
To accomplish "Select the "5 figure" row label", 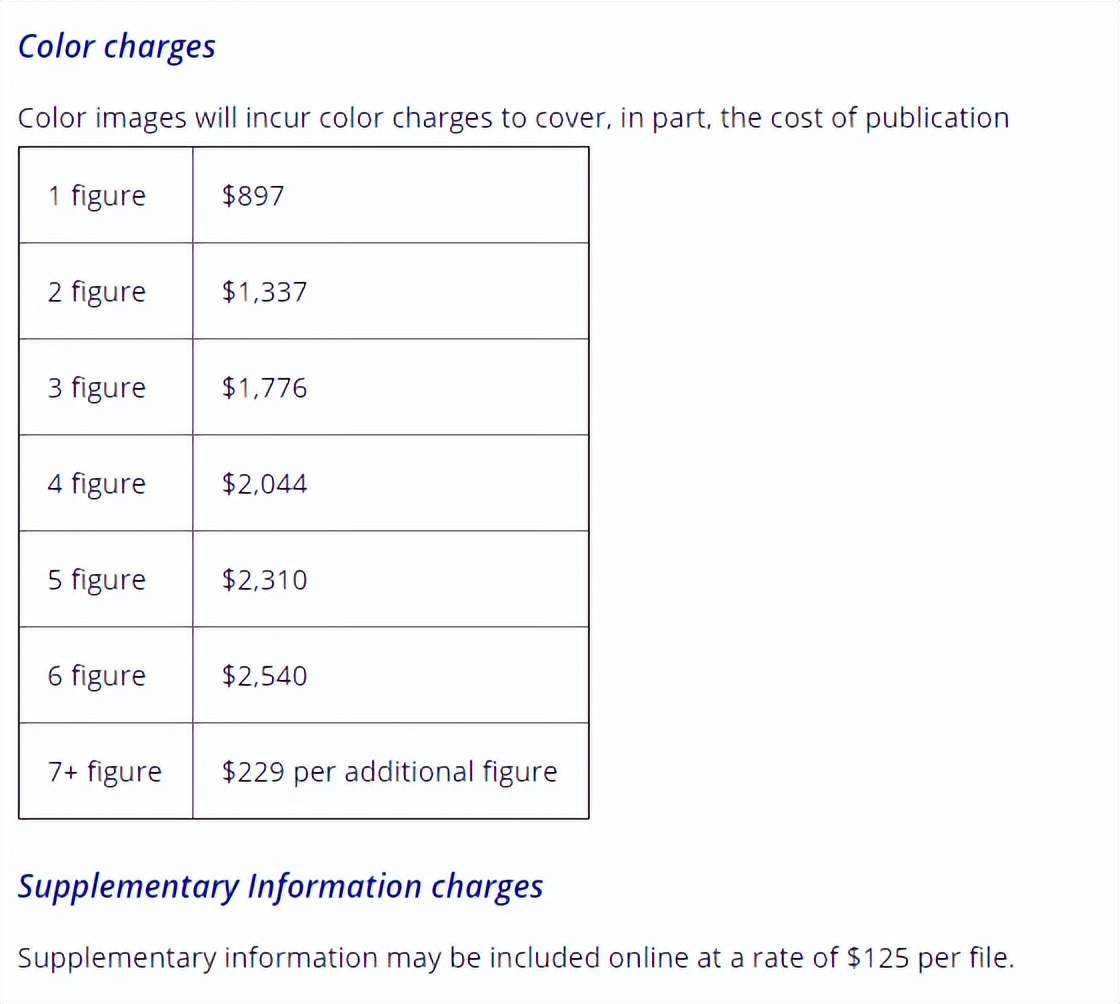I will [x=96, y=580].
